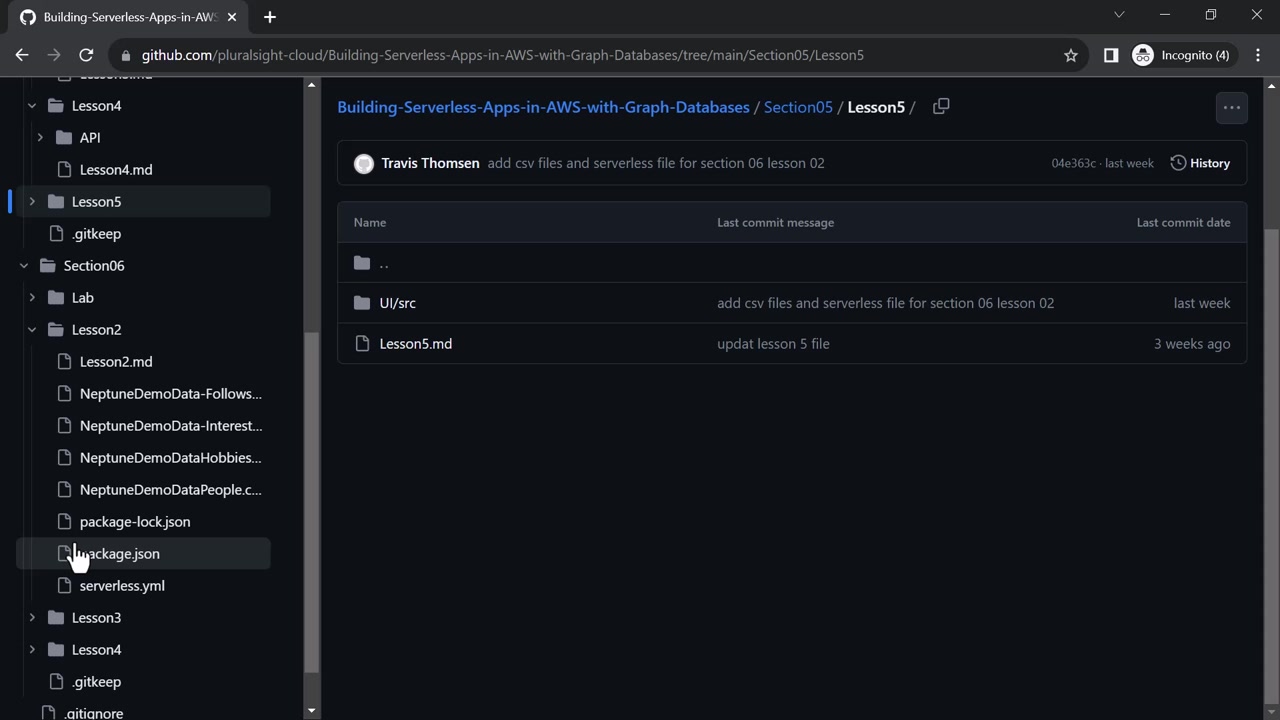This screenshot has height=720, width=1280.
Task: Expand the API folder in the tree
Action: click(40, 138)
